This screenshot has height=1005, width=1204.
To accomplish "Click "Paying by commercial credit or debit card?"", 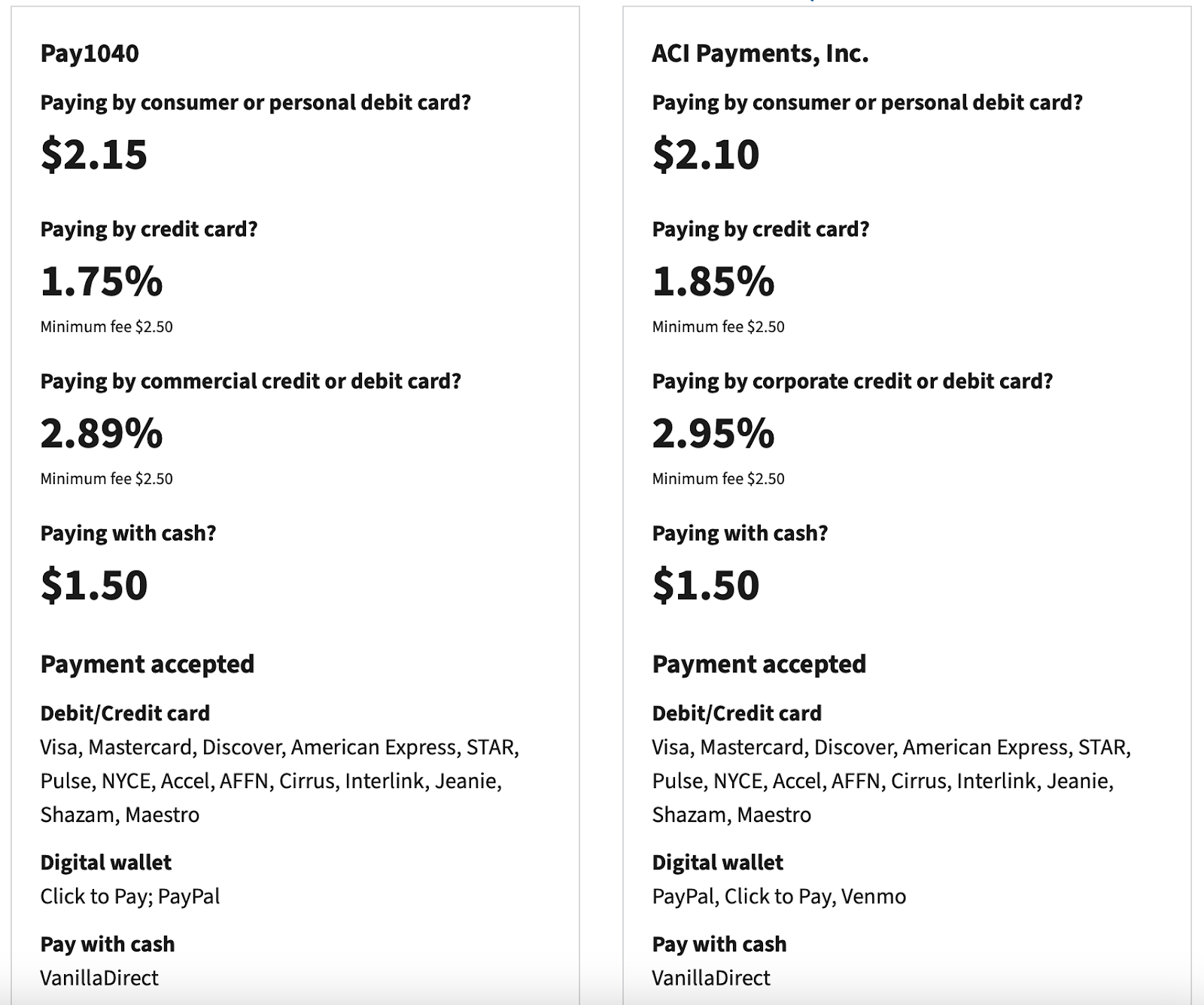I will [x=251, y=381].
